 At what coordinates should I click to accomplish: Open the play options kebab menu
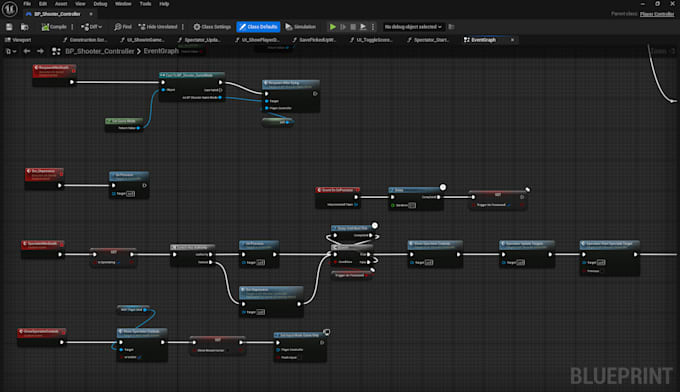(373, 27)
